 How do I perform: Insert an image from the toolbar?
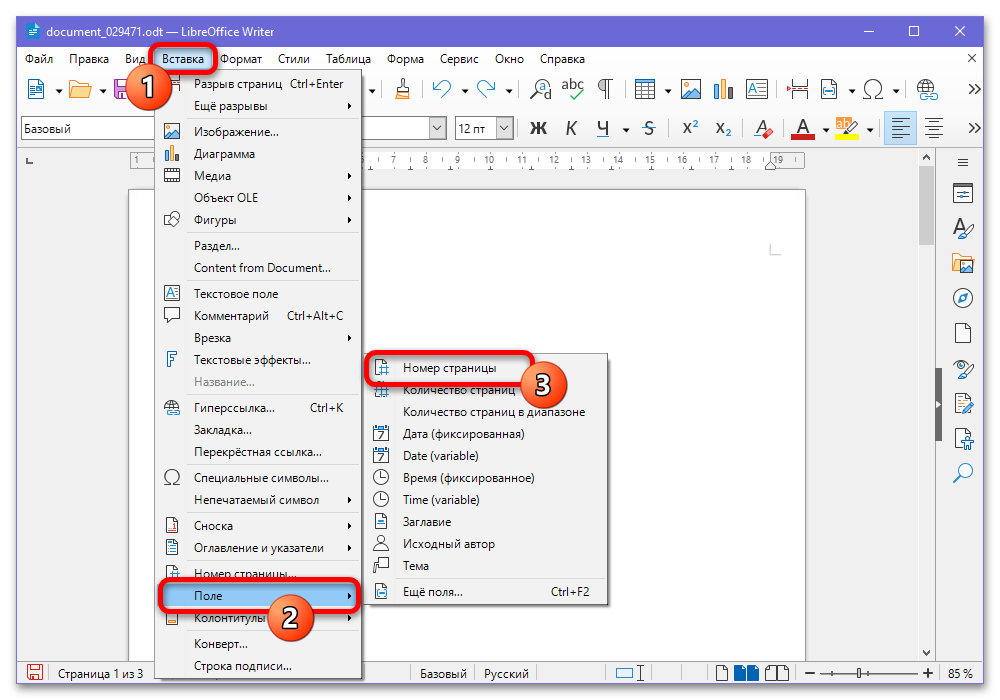691,89
